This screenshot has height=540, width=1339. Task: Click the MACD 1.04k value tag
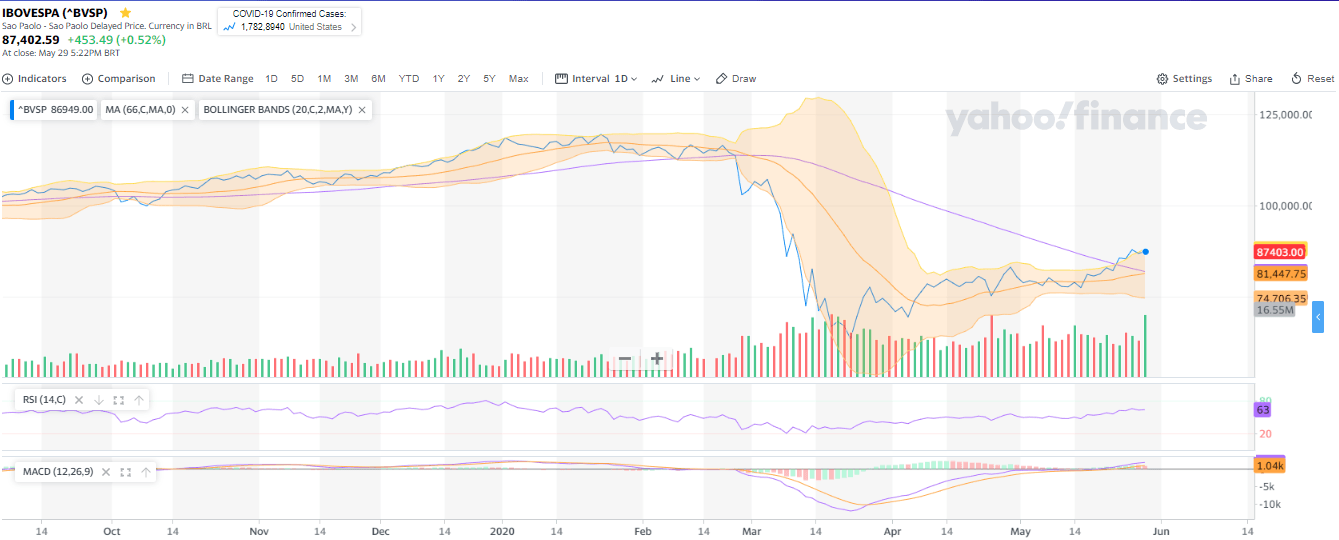[x=1270, y=466]
